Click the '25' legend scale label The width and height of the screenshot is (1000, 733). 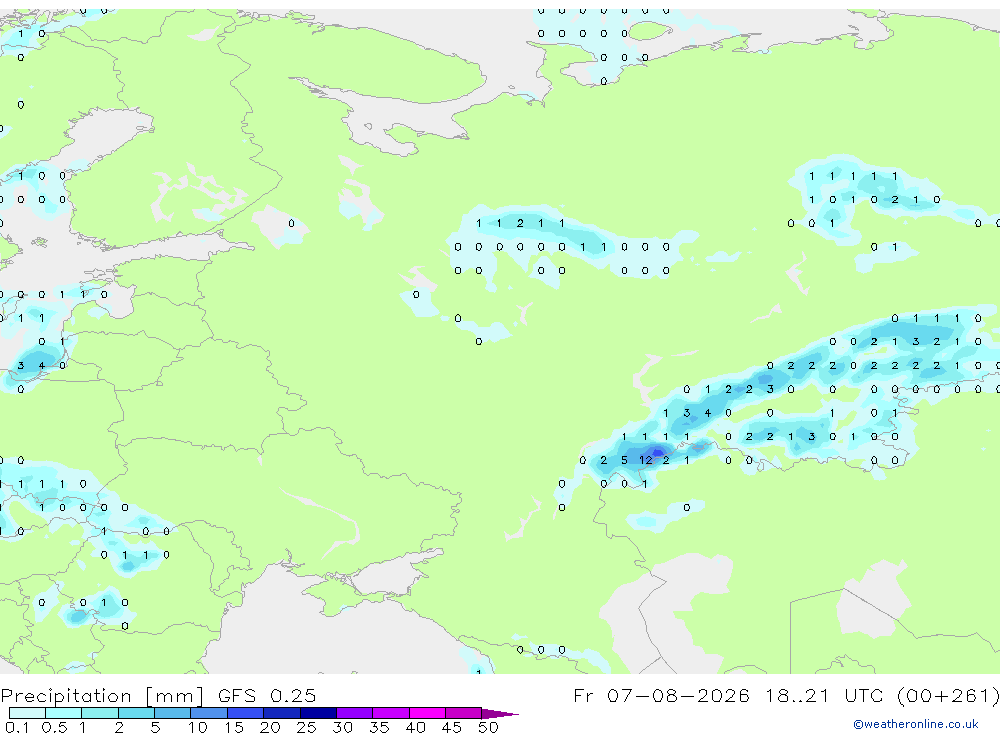point(306,727)
